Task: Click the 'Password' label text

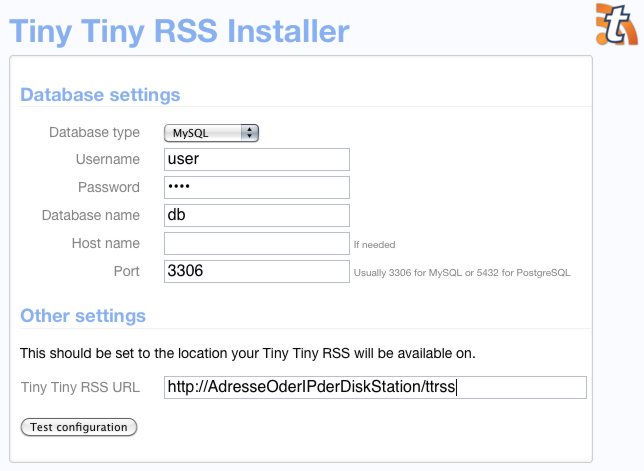Action: pos(108,187)
